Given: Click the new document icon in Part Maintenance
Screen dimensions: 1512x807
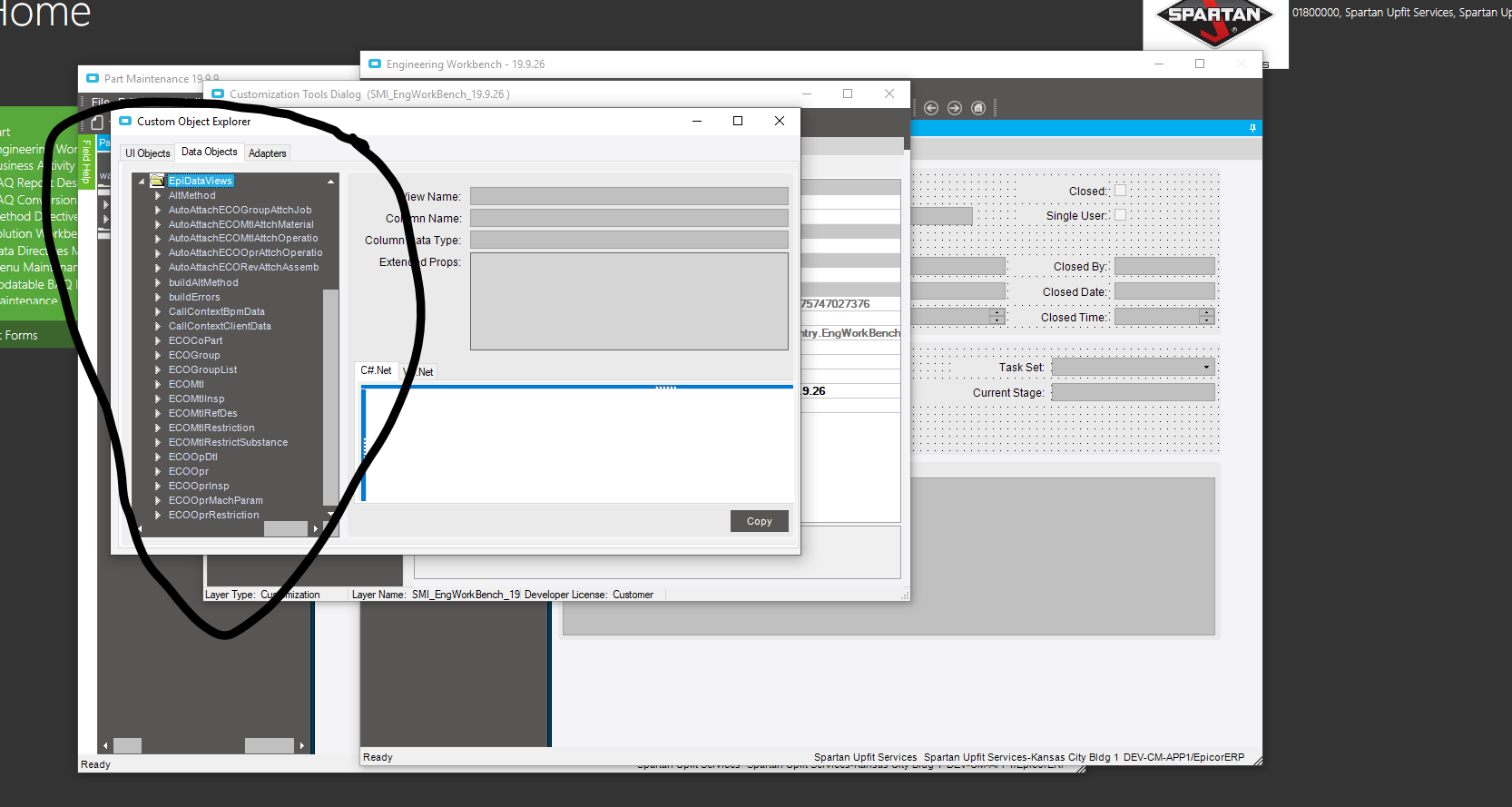Looking at the screenshot, I should click(97, 123).
